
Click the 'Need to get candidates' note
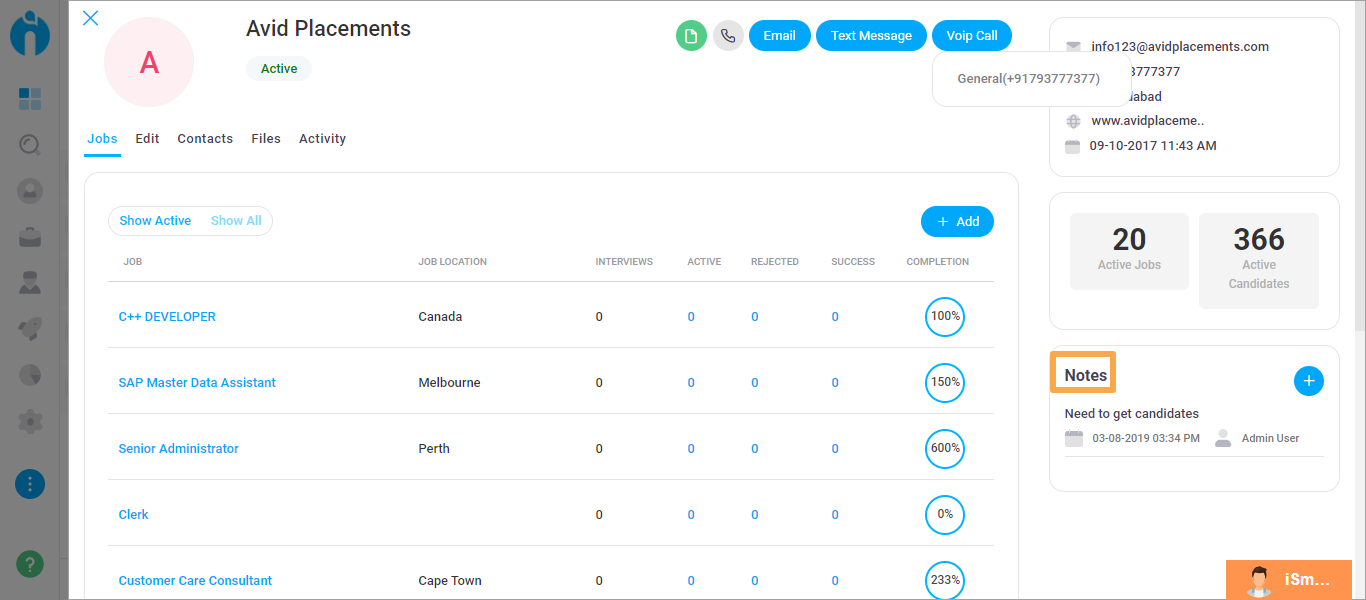point(1132,414)
